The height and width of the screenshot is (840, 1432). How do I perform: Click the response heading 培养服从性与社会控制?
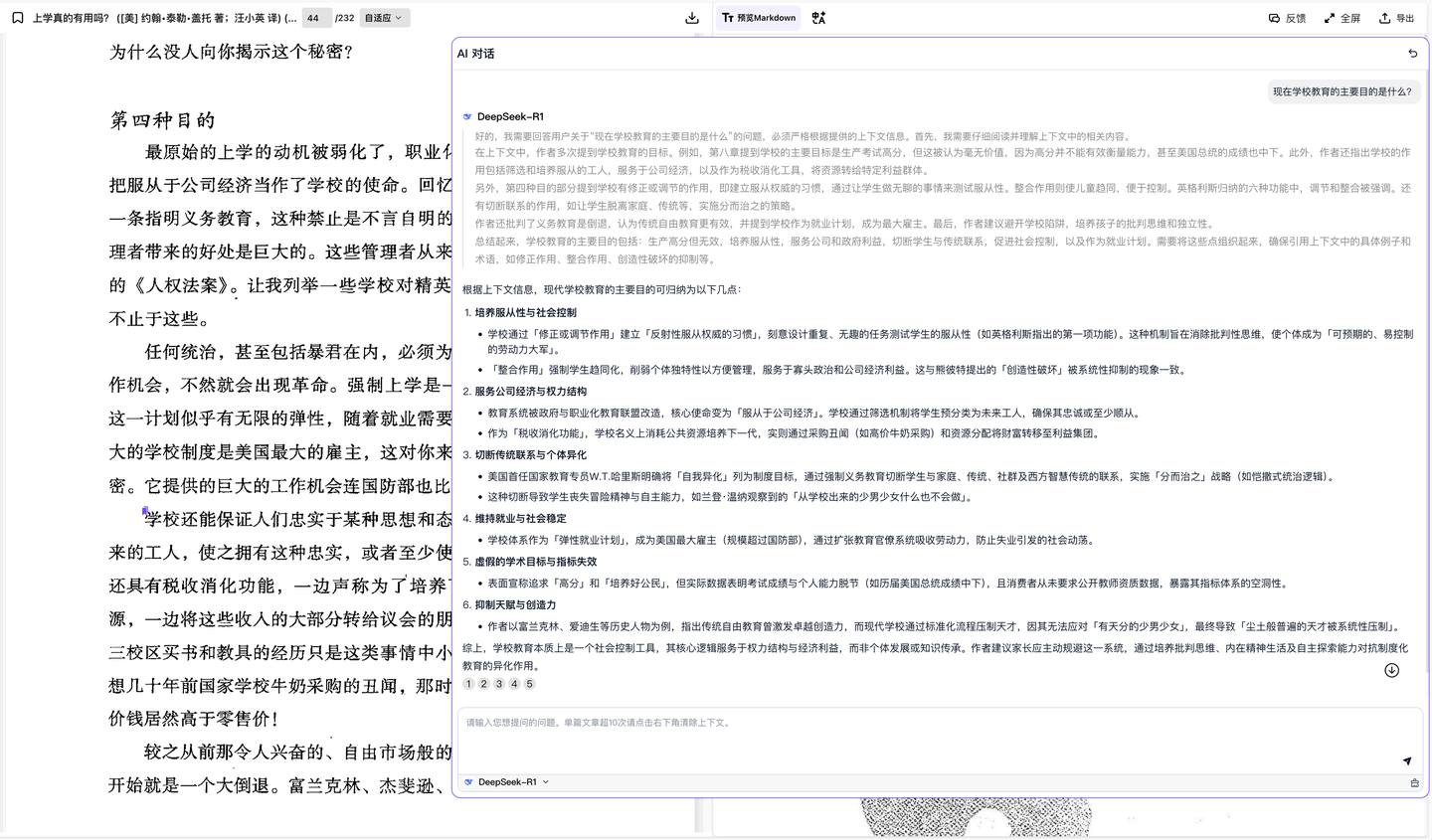[525, 312]
